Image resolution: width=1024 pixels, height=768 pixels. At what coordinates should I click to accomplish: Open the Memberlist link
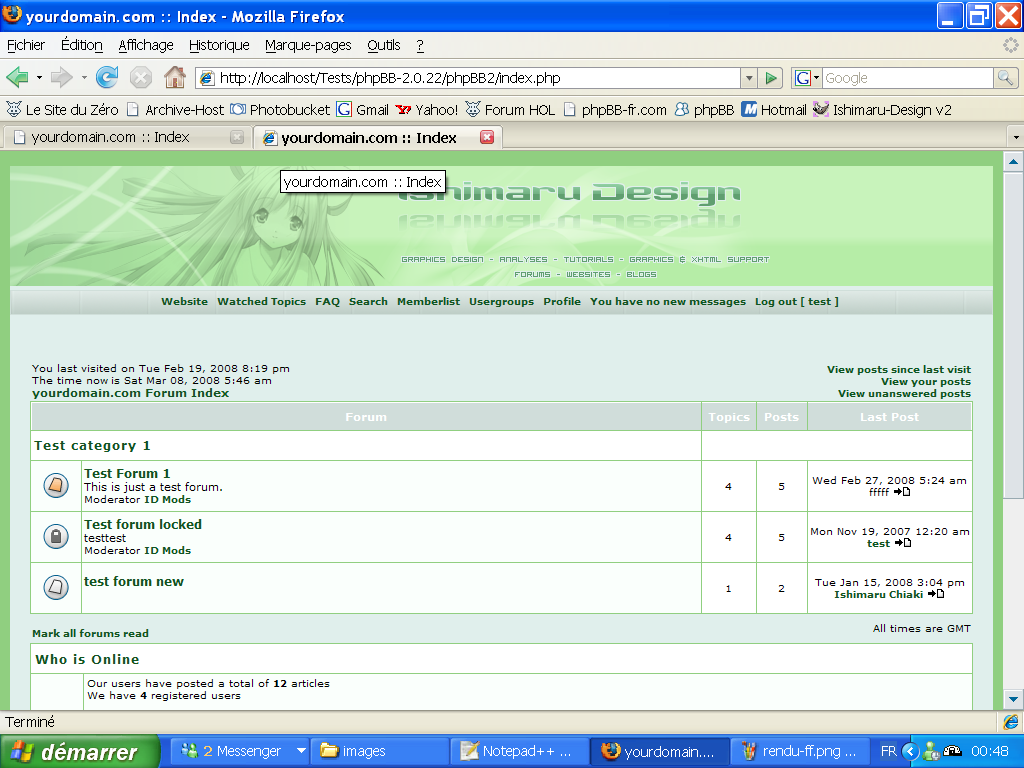[x=428, y=302]
